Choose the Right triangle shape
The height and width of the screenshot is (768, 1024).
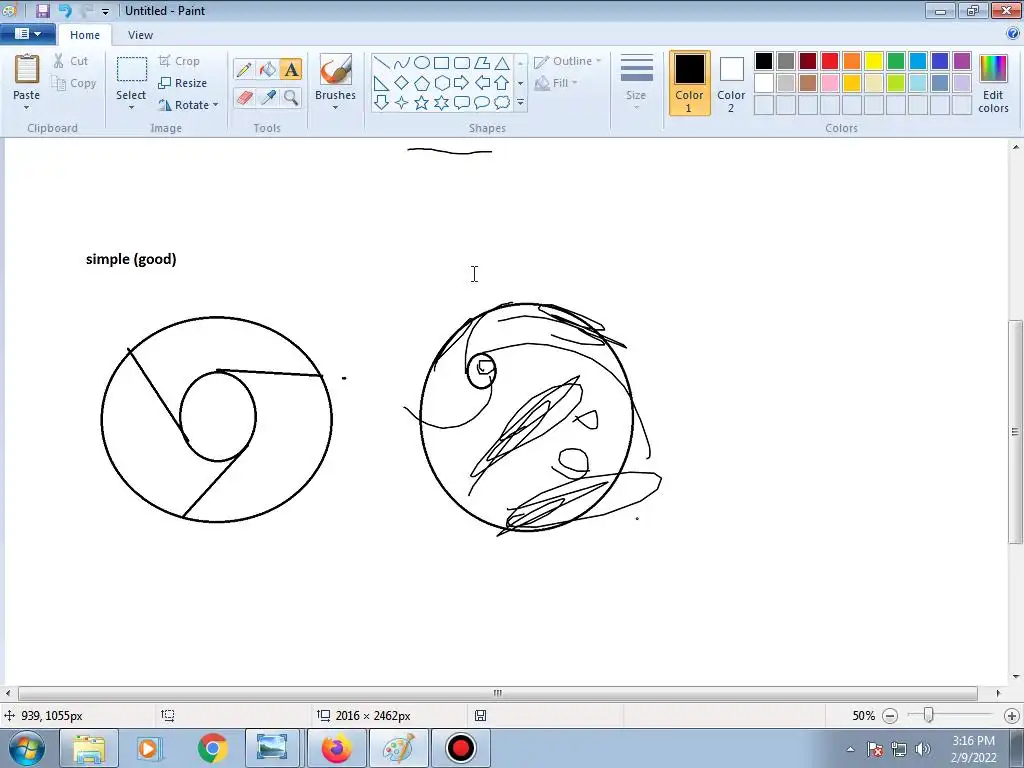click(381, 83)
